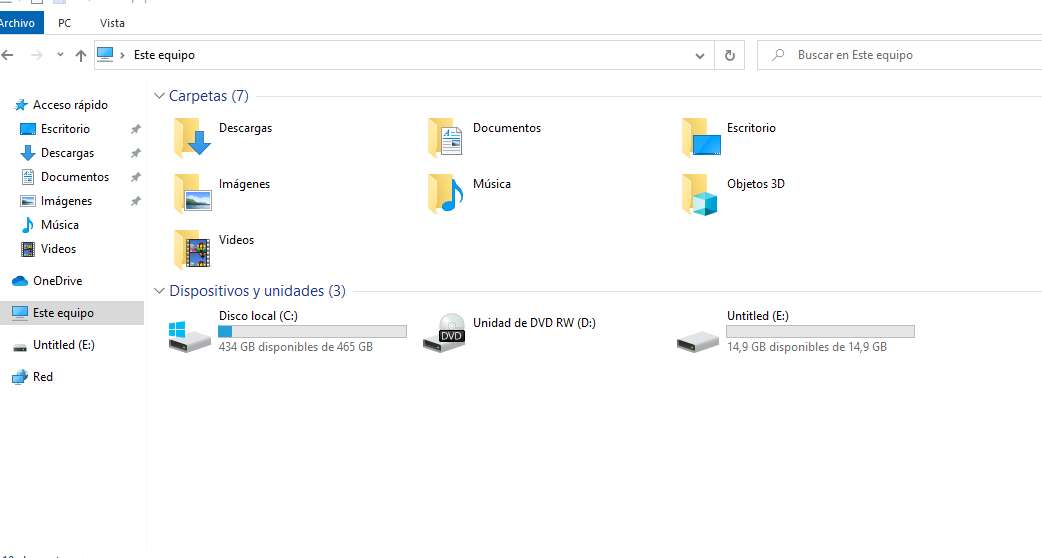
Task: Click the refresh button in address bar
Action: tap(730, 55)
